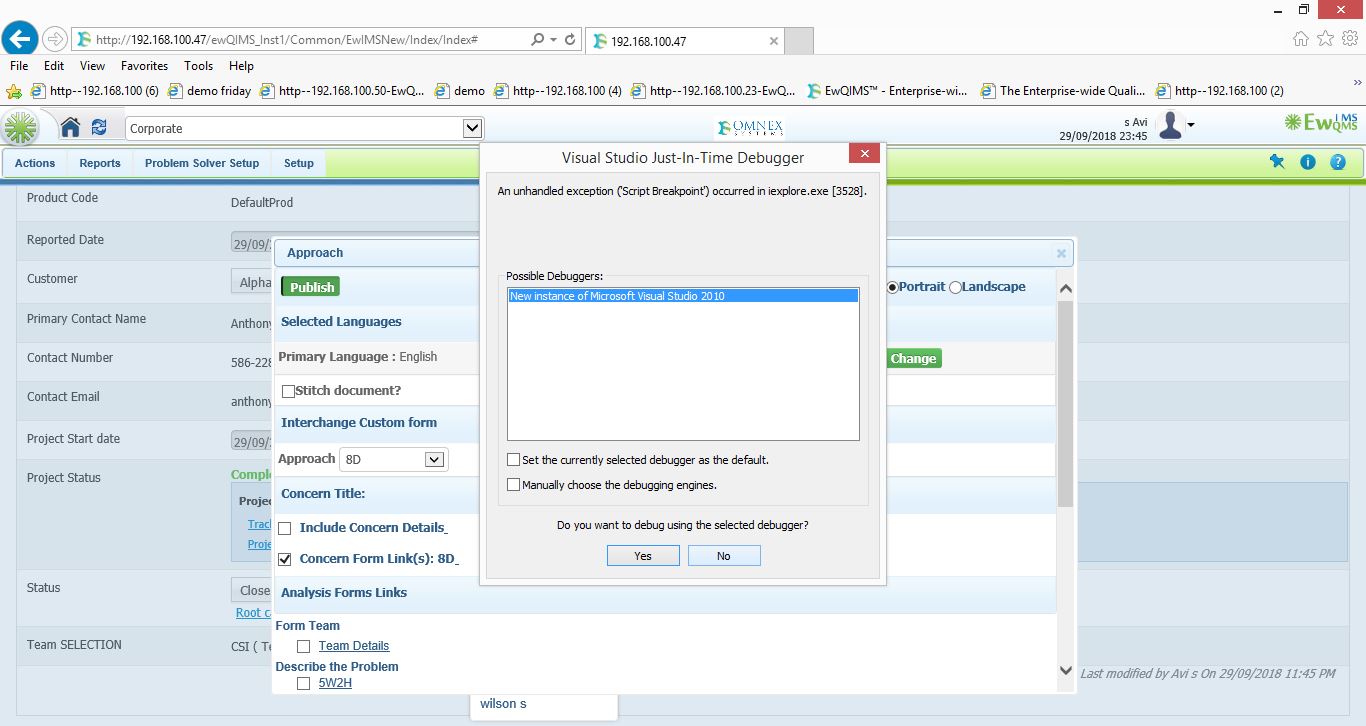Viewport: 1366px width, 726px height.
Task: Open the browser tools gear icon
Action: 1350,39
